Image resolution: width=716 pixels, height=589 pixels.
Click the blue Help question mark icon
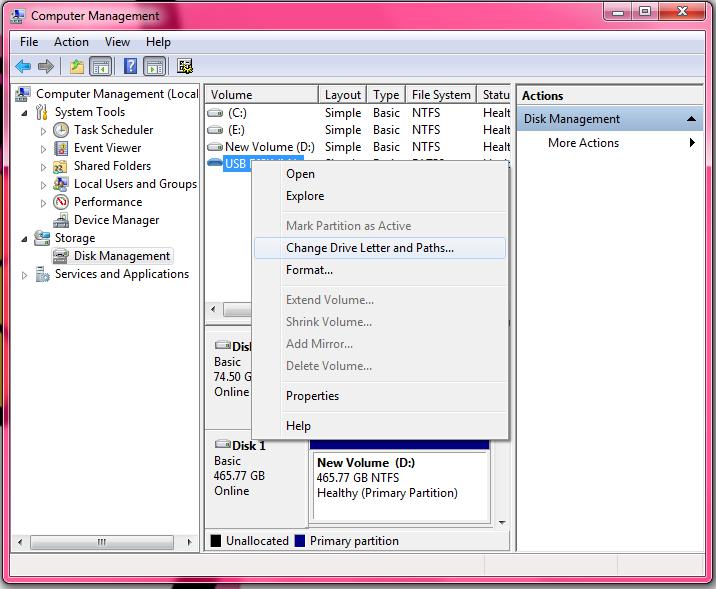coord(130,67)
